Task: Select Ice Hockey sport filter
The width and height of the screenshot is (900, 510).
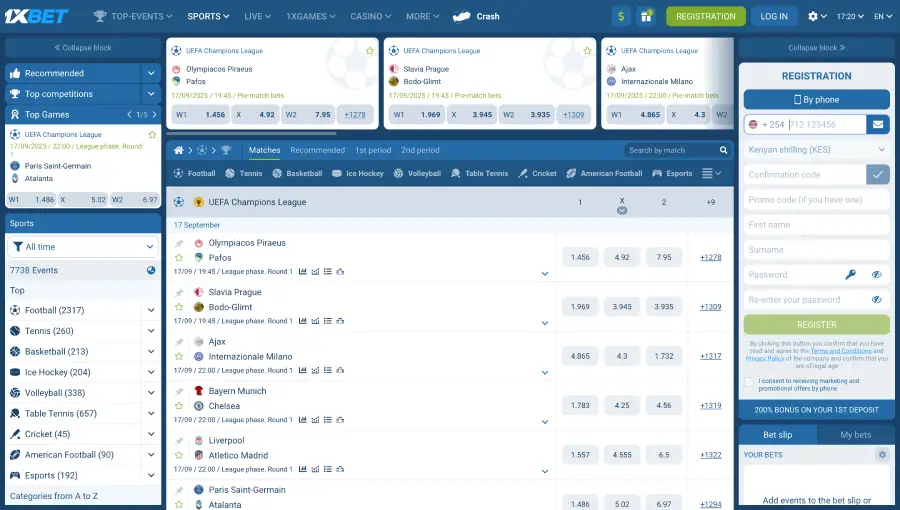Action: click(x=358, y=173)
